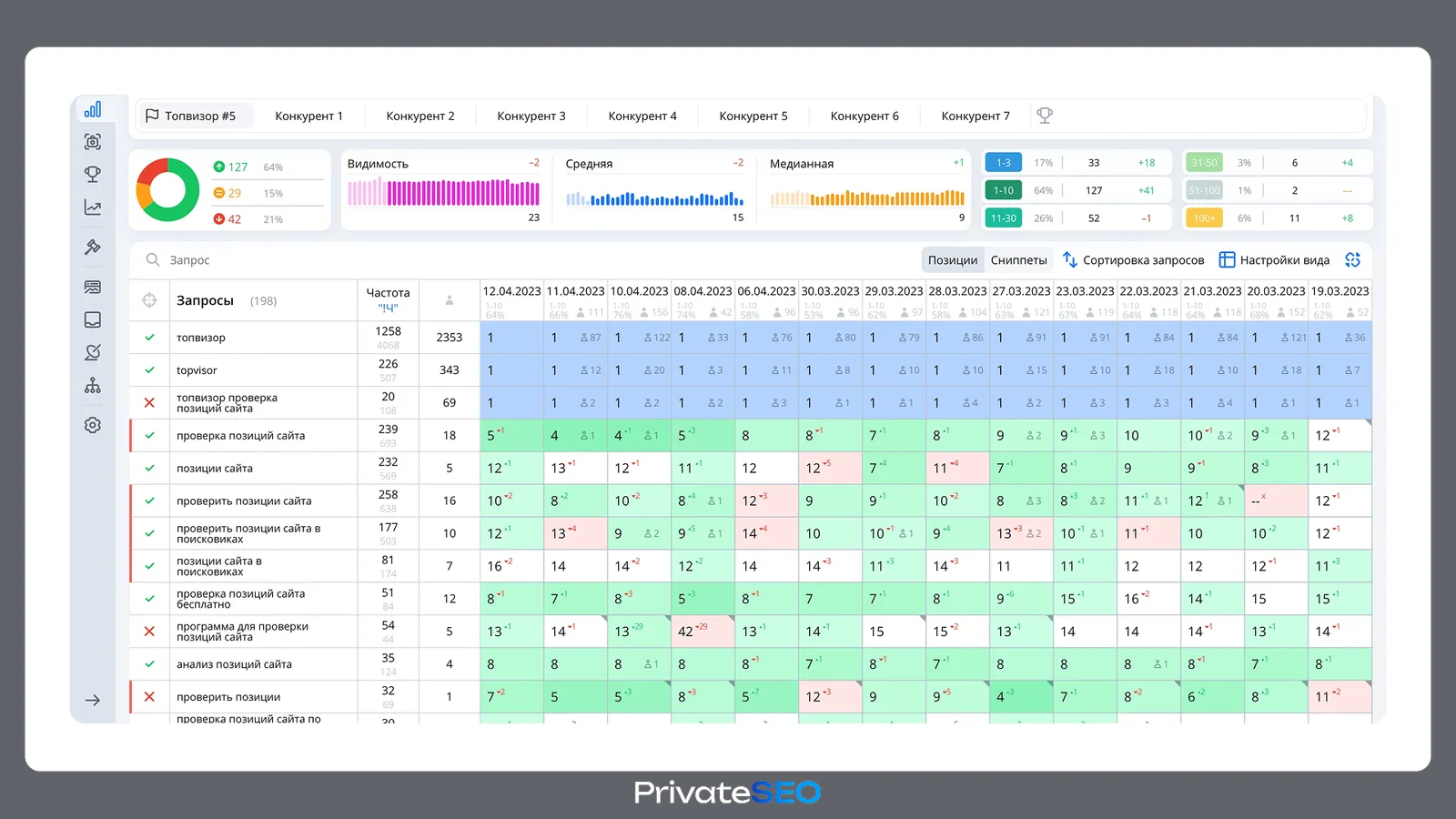1456x819 pixels.
Task: Open the settings gear in sidebar
Action: pos(93,425)
